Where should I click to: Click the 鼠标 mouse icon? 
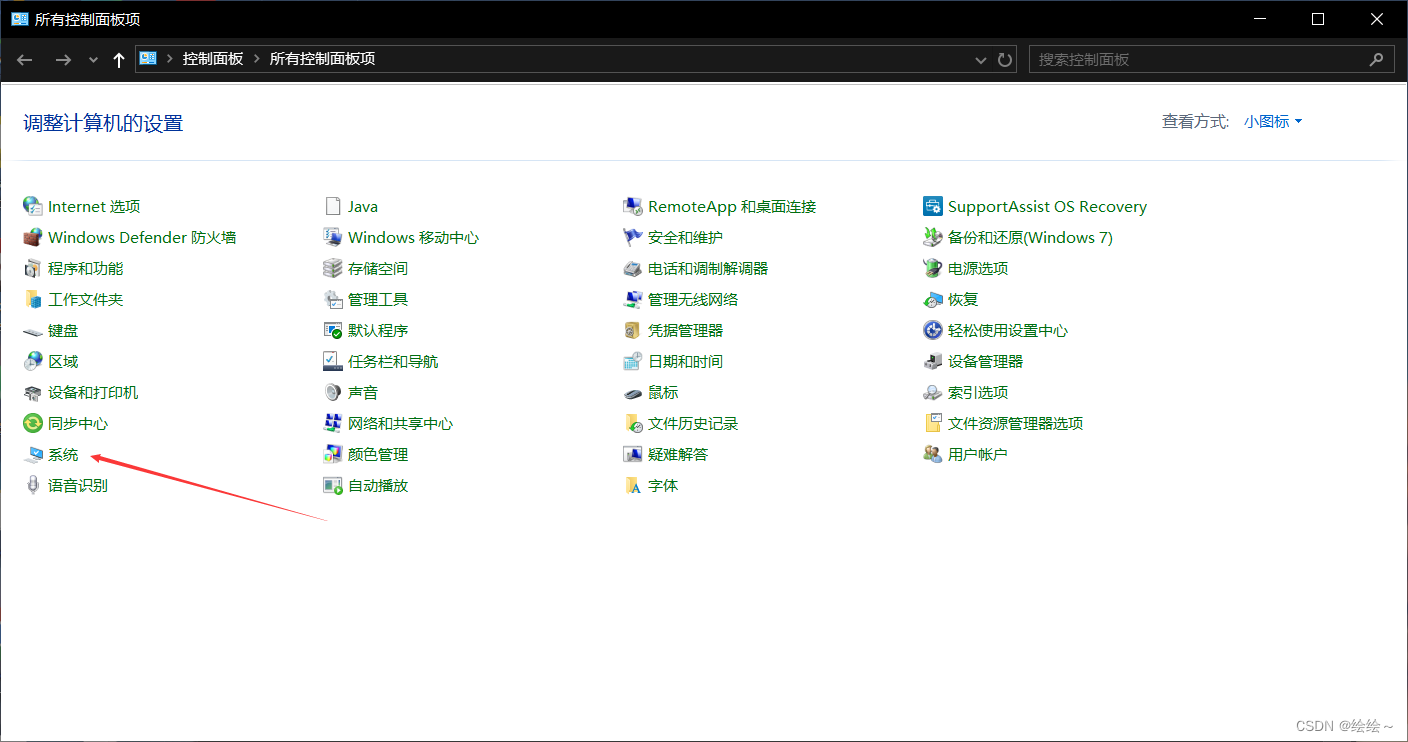(x=632, y=392)
